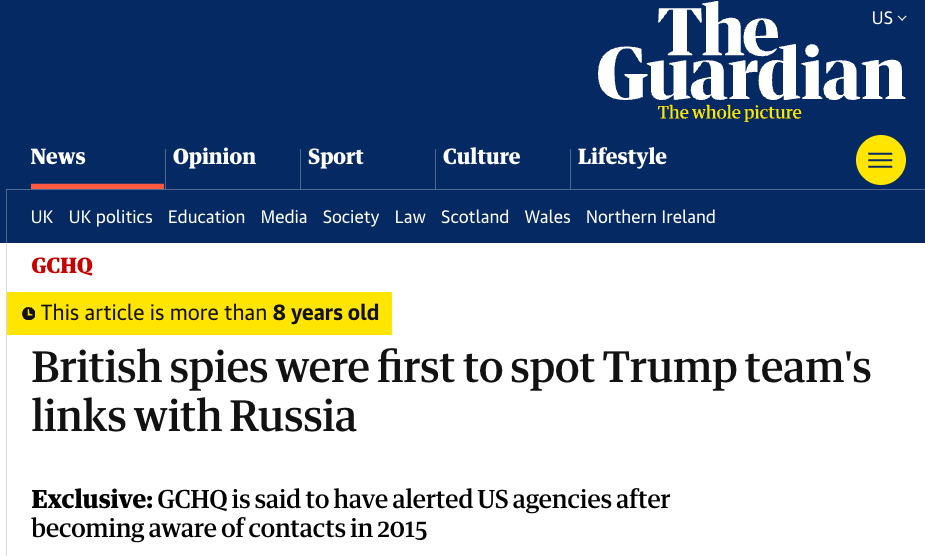The image size is (925, 556).
Task: Open the Opinion section
Action: pos(214,157)
